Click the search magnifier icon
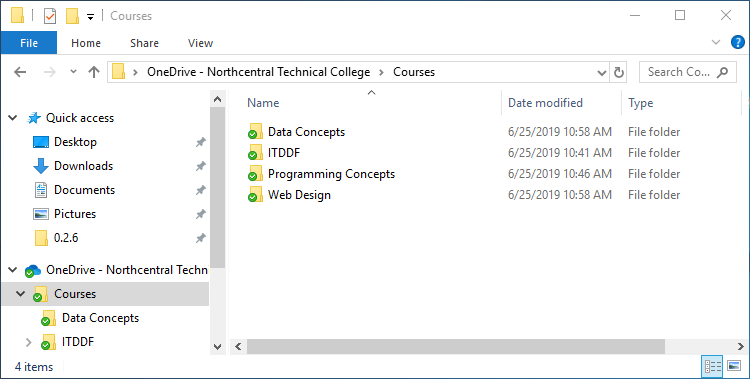Viewport: 750px width, 379px height. [723, 72]
